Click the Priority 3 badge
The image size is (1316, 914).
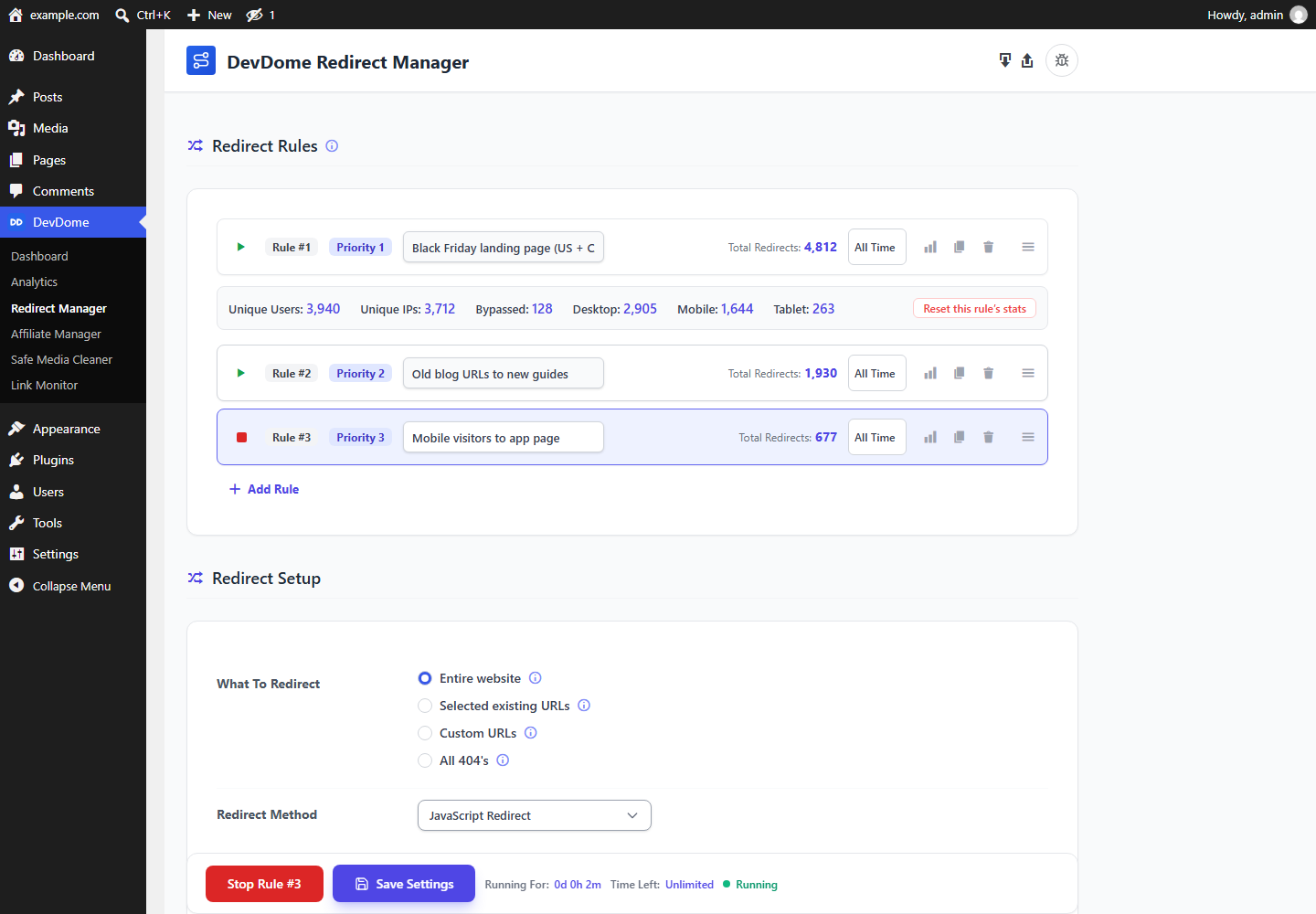coord(360,438)
